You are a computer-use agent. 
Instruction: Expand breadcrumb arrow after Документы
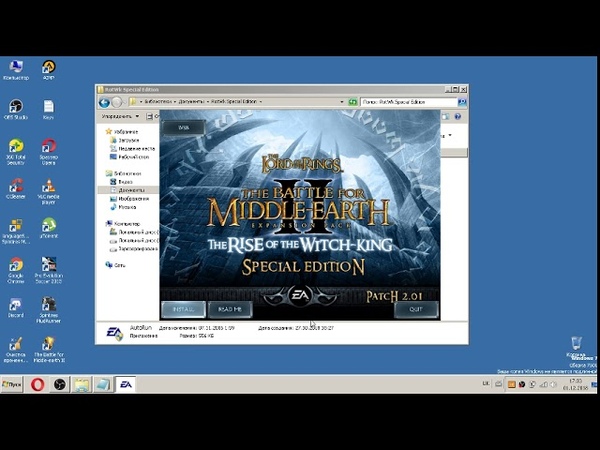point(208,102)
